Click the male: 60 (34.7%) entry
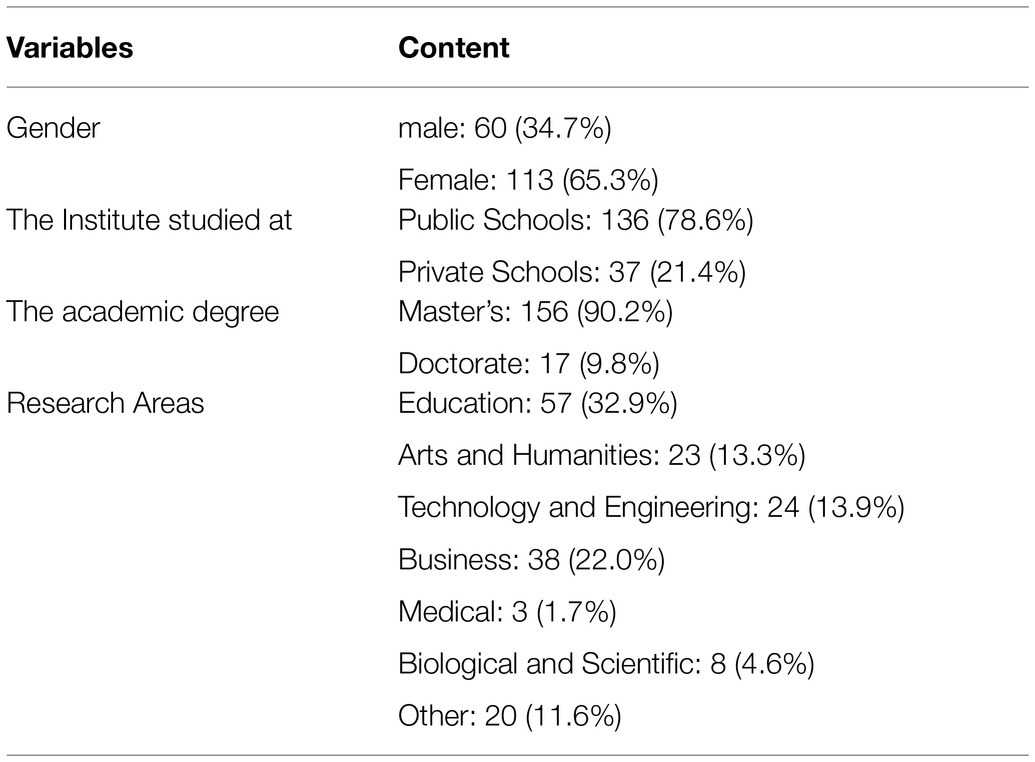This screenshot has height=762, width=1035. 505,128
